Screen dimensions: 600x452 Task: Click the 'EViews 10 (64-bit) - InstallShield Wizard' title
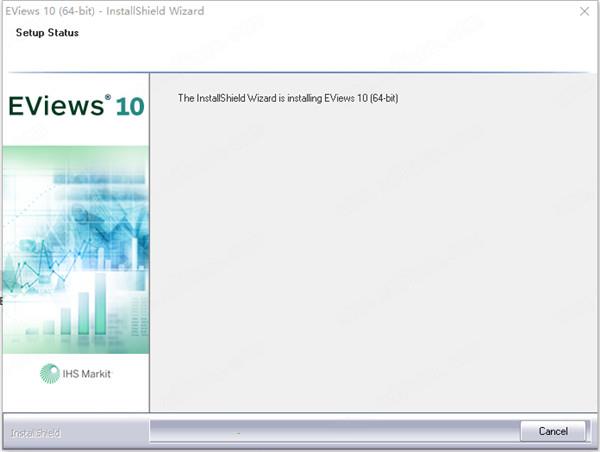(104, 11)
